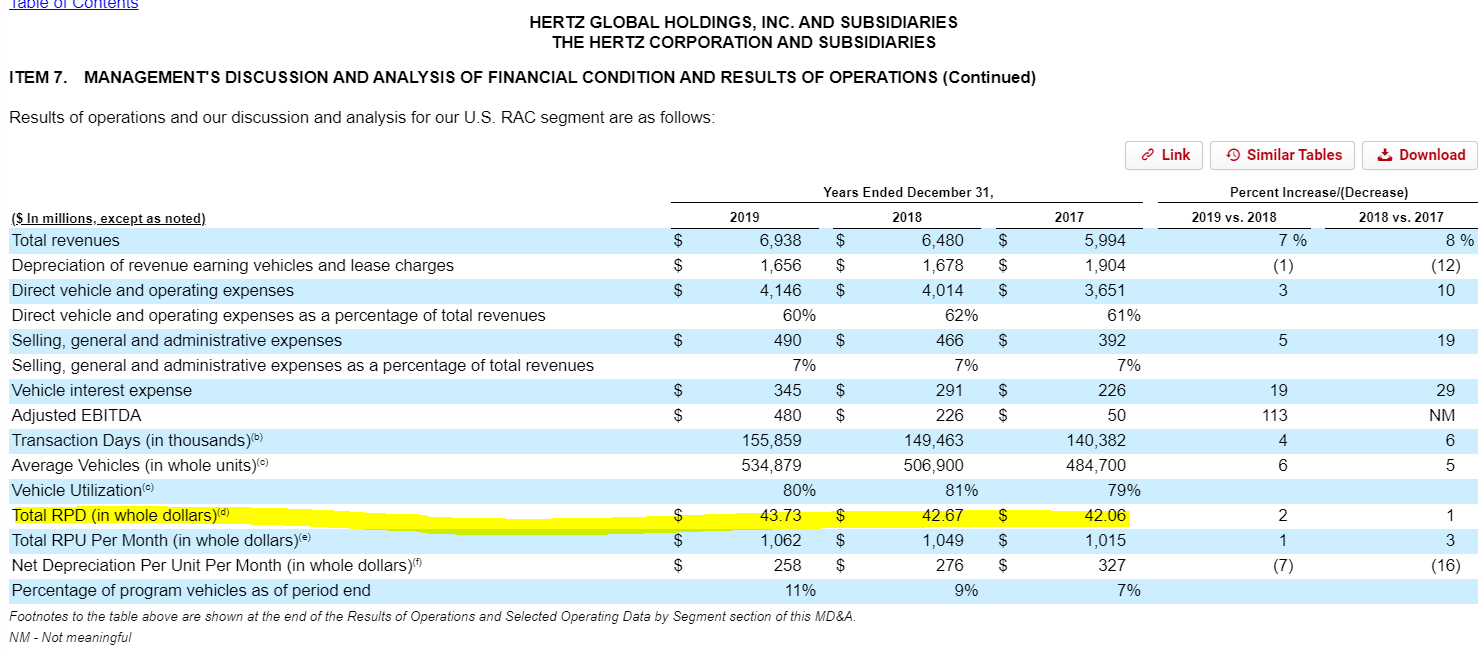Click the '2019 vs. 2018' column header
Screen dimensions: 1479x650
[x=1234, y=217]
